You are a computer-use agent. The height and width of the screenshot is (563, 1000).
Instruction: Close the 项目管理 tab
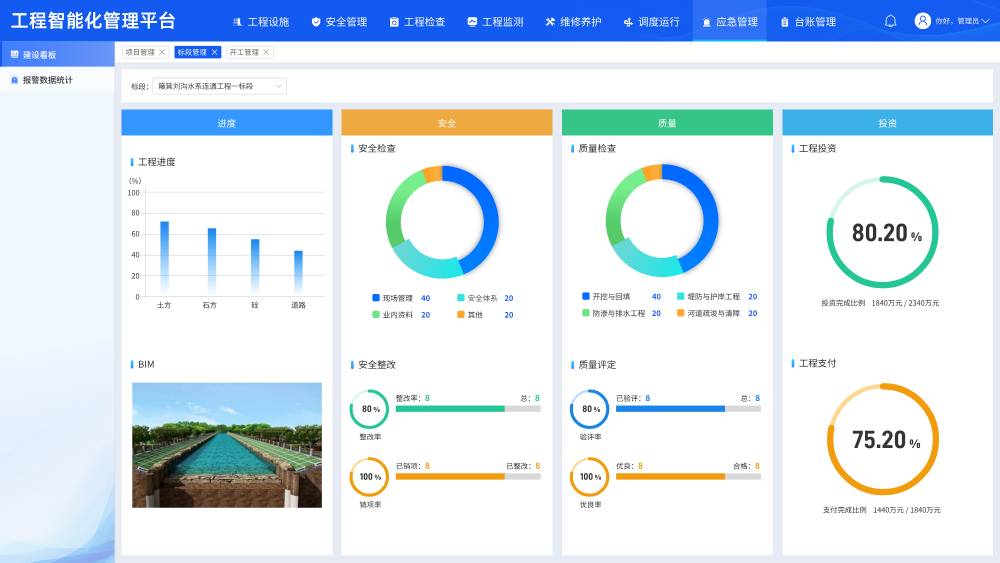(x=162, y=52)
